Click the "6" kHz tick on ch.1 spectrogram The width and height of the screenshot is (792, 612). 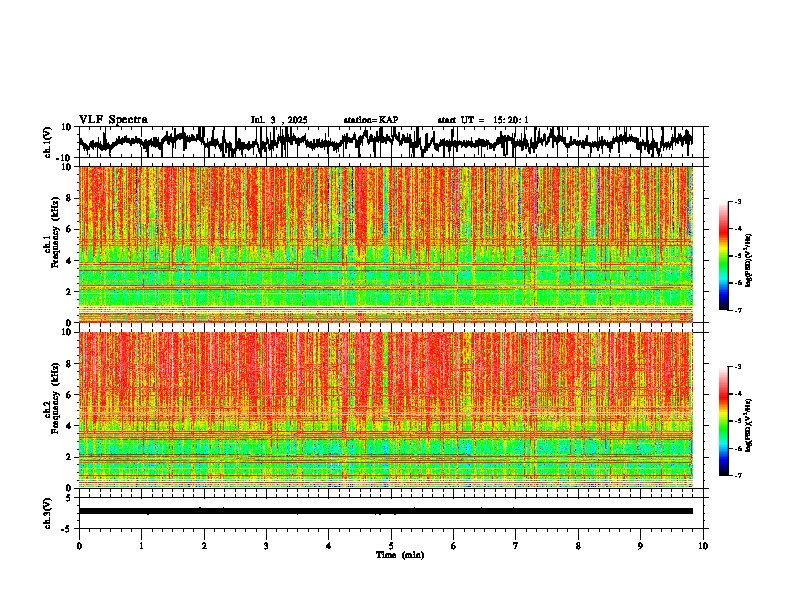pyautogui.click(x=69, y=230)
